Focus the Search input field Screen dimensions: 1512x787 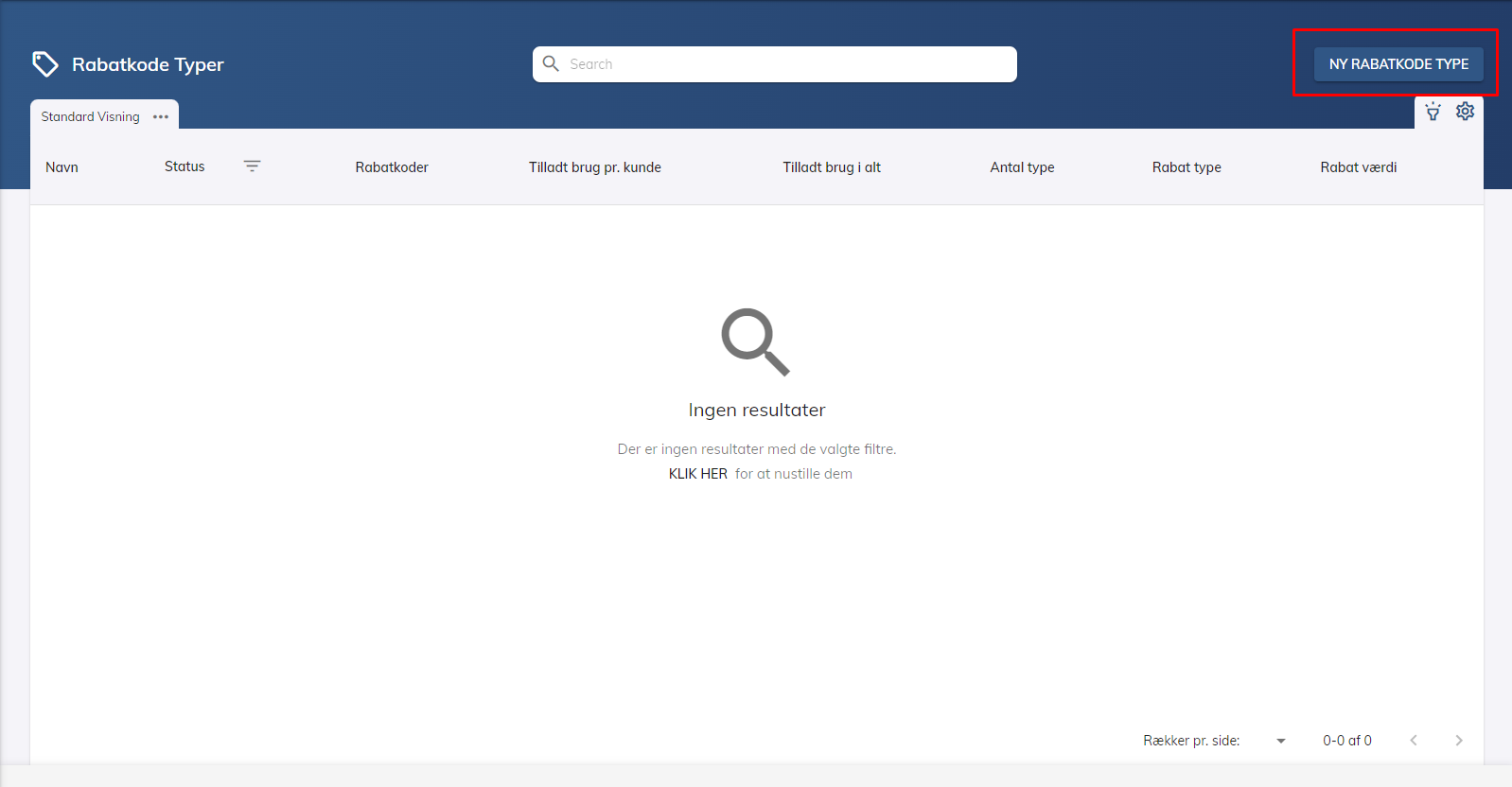pyautogui.click(x=785, y=64)
